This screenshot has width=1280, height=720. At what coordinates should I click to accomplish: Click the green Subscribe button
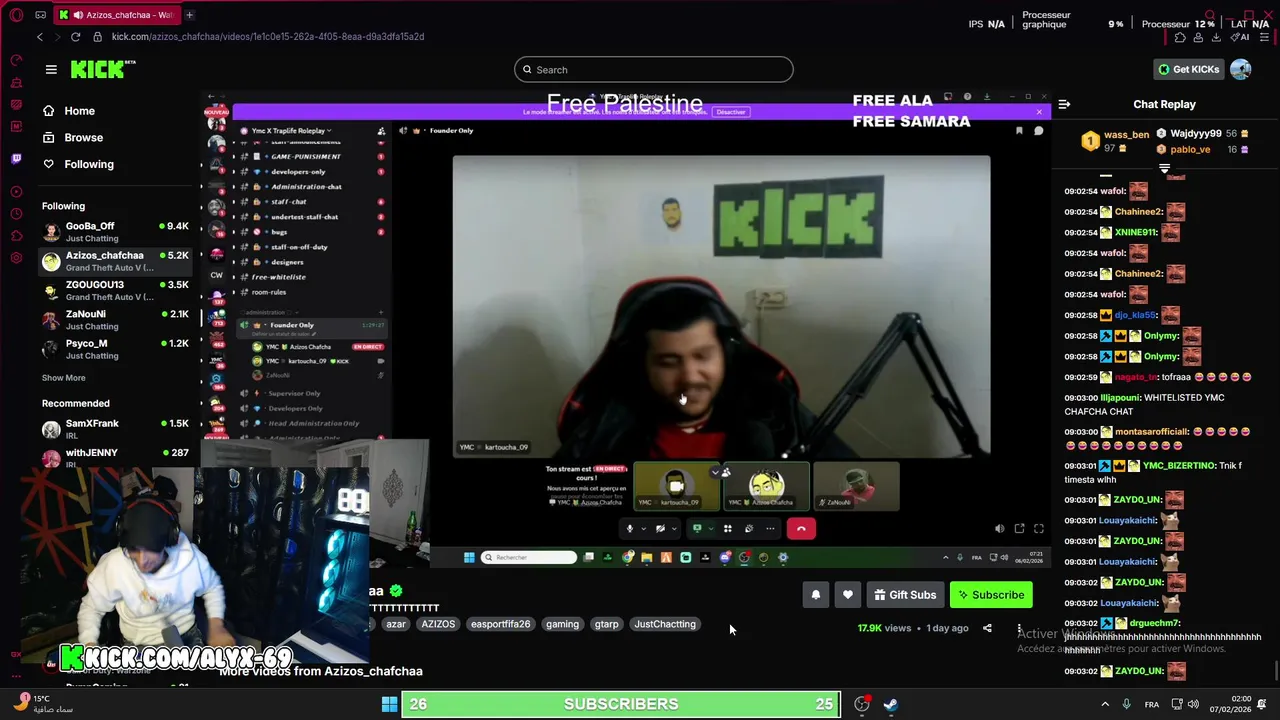pyautogui.click(x=991, y=595)
